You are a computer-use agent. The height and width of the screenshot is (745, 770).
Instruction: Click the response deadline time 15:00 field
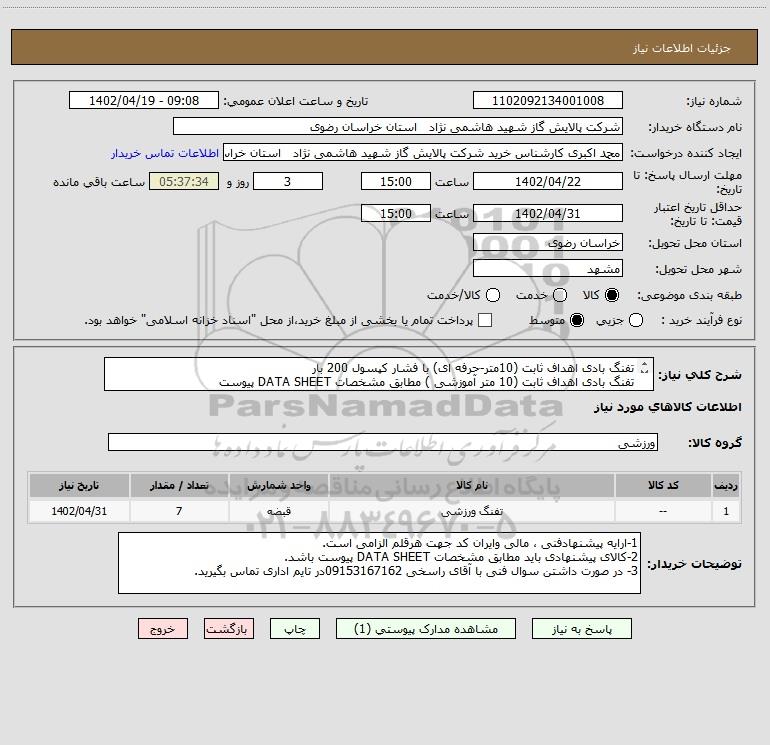coord(396,181)
